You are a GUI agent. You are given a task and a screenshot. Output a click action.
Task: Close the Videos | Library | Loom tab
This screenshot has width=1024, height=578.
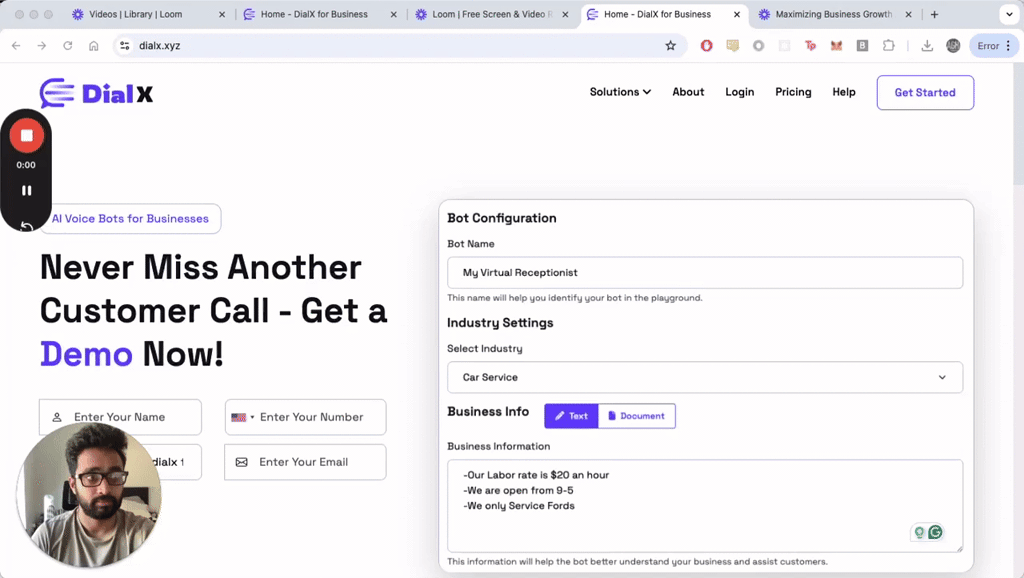(222, 14)
